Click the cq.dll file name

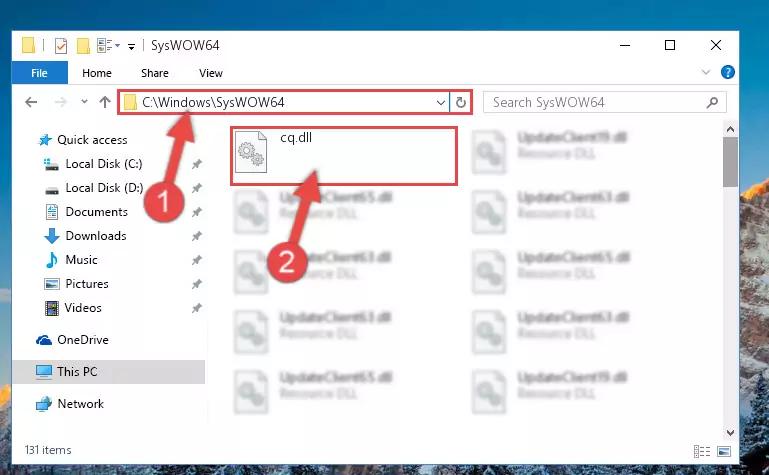[x=296, y=138]
